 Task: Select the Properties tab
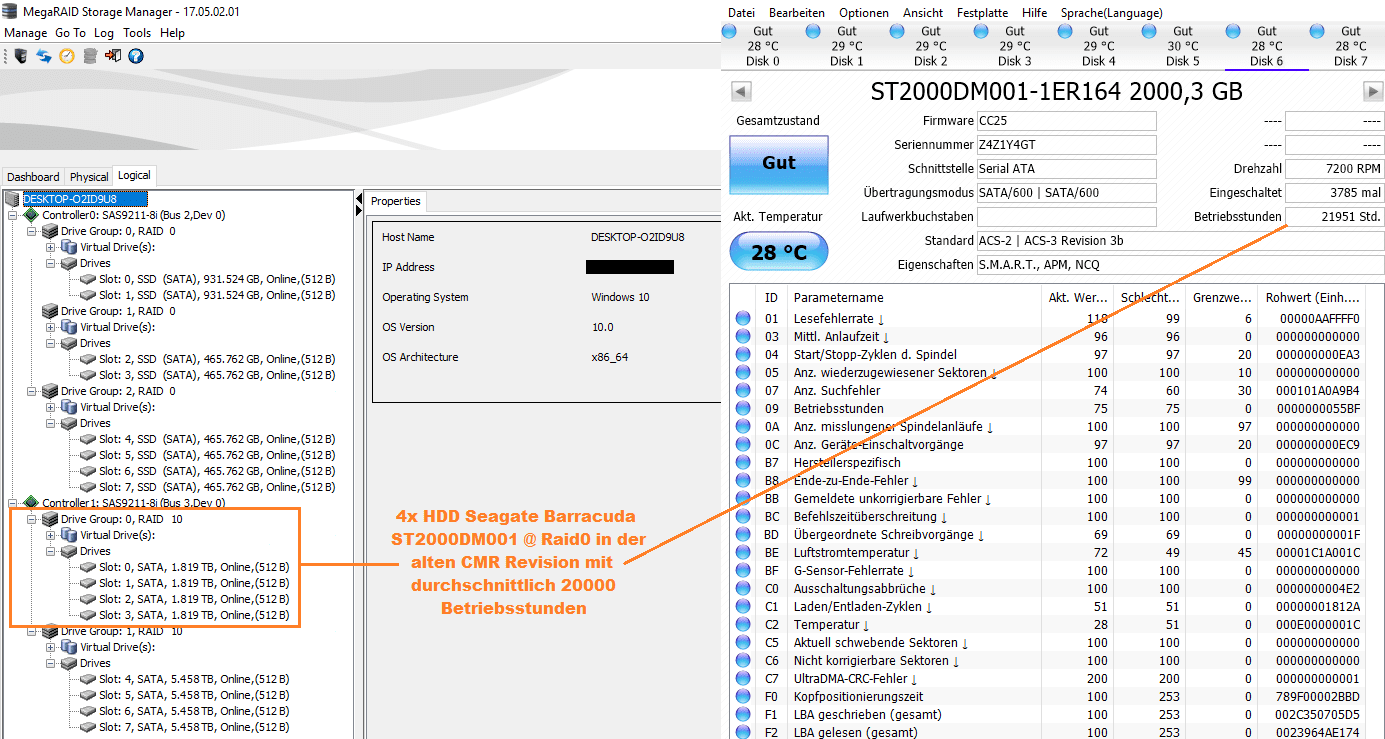396,201
